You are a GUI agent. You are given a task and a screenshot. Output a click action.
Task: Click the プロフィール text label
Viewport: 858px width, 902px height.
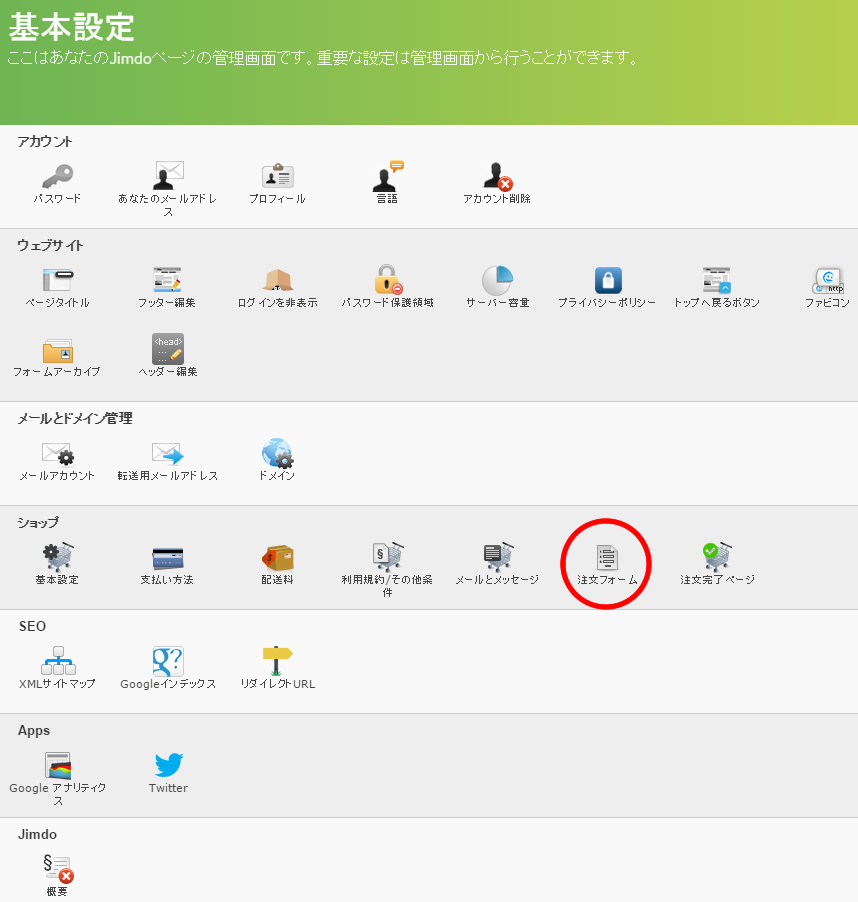pos(277,198)
